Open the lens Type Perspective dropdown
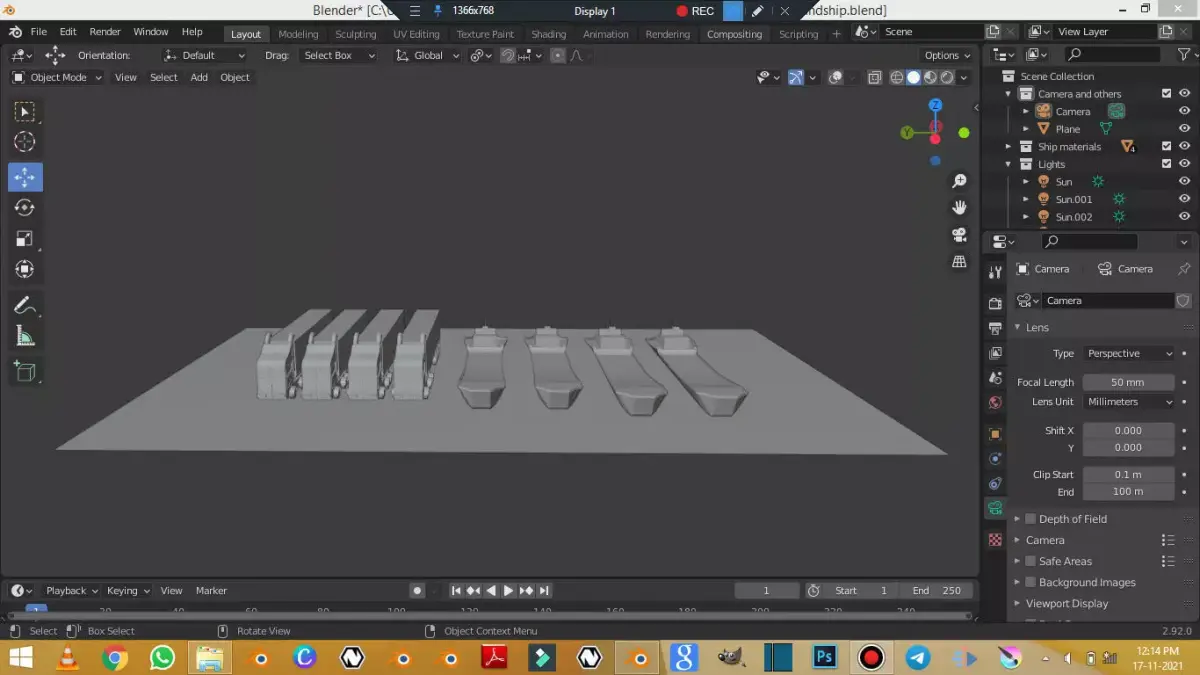The image size is (1200, 675). tap(1129, 353)
